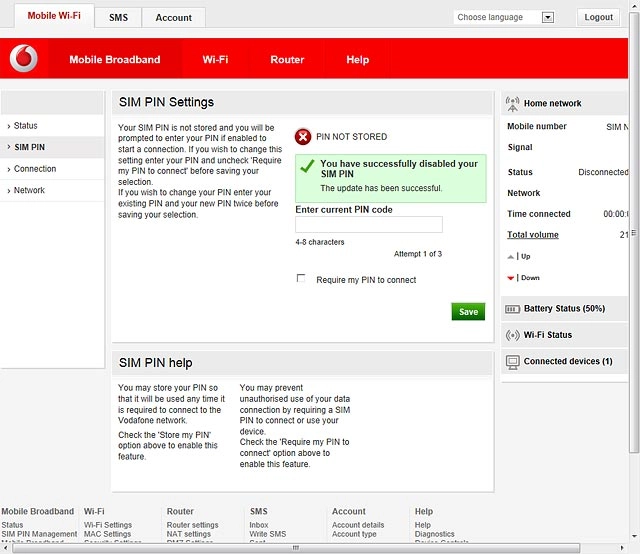Open the Battery Status battery icon
Viewport: 640px width, 554px height.
click(512, 309)
